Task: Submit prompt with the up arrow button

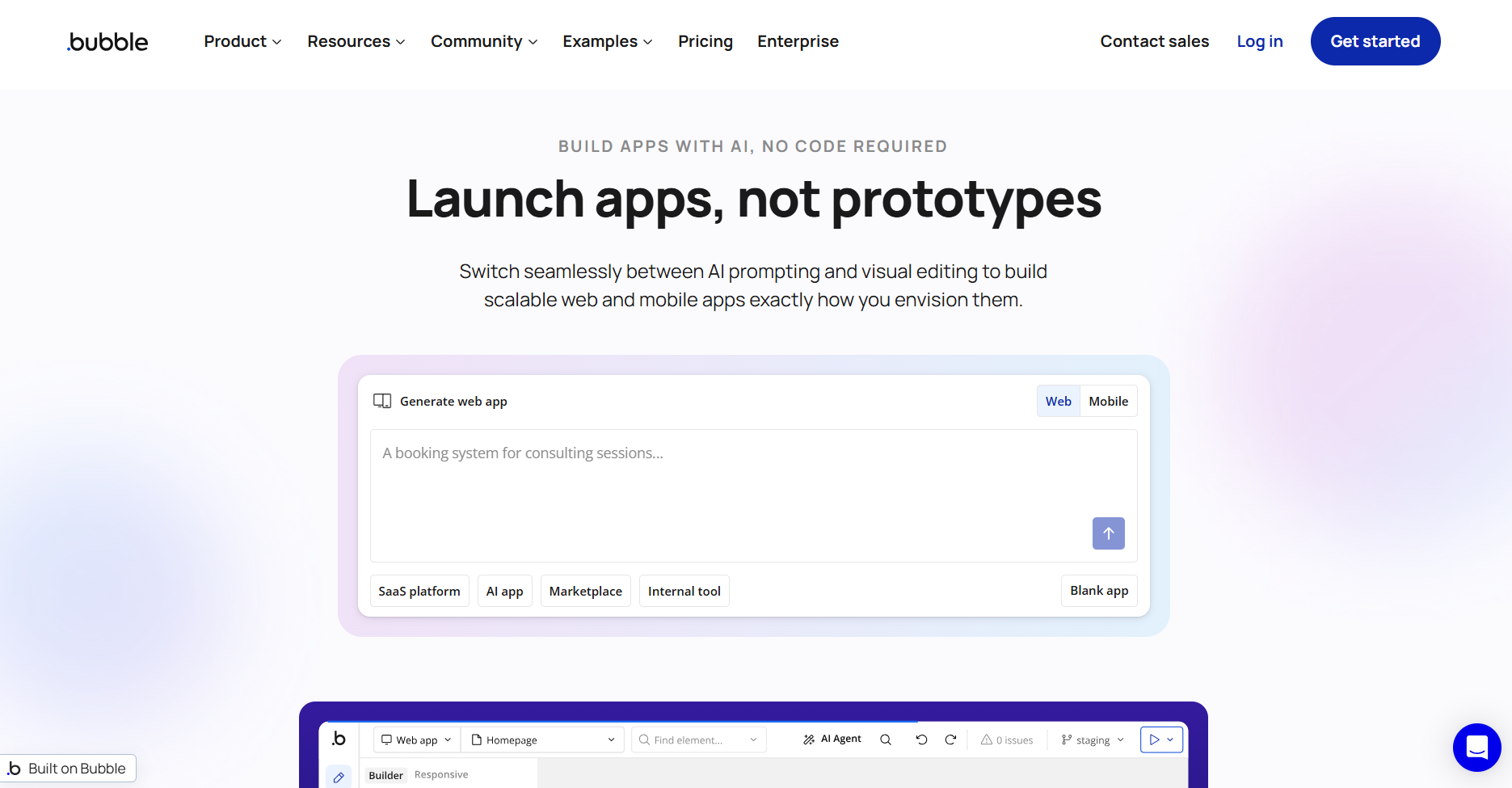Action: coord(1108,533)
